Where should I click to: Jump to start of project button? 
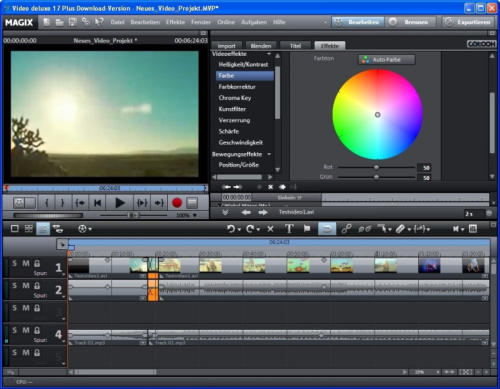tap(98, 203)
